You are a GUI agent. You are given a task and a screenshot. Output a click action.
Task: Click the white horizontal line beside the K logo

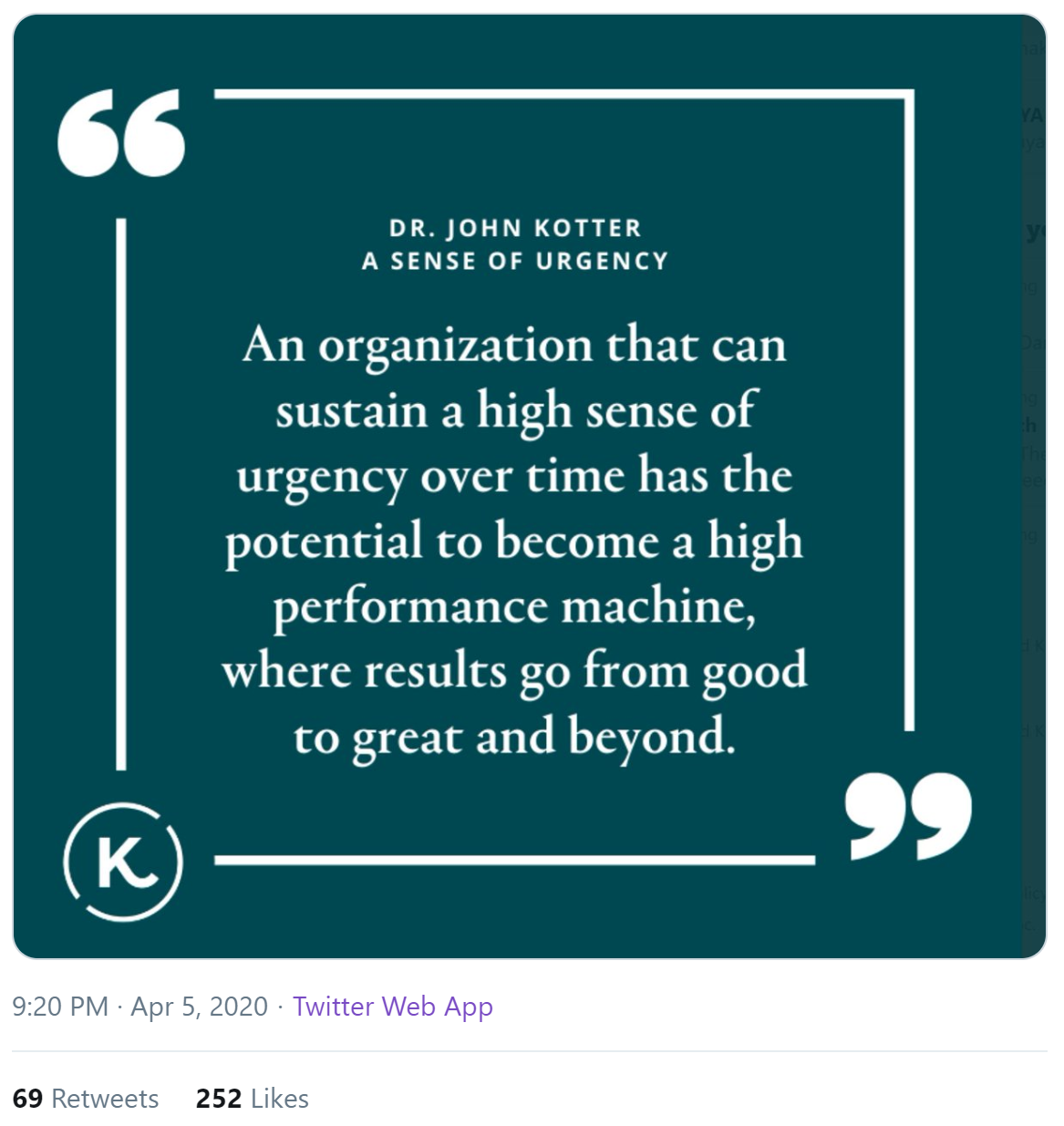(x=514, y=860)
